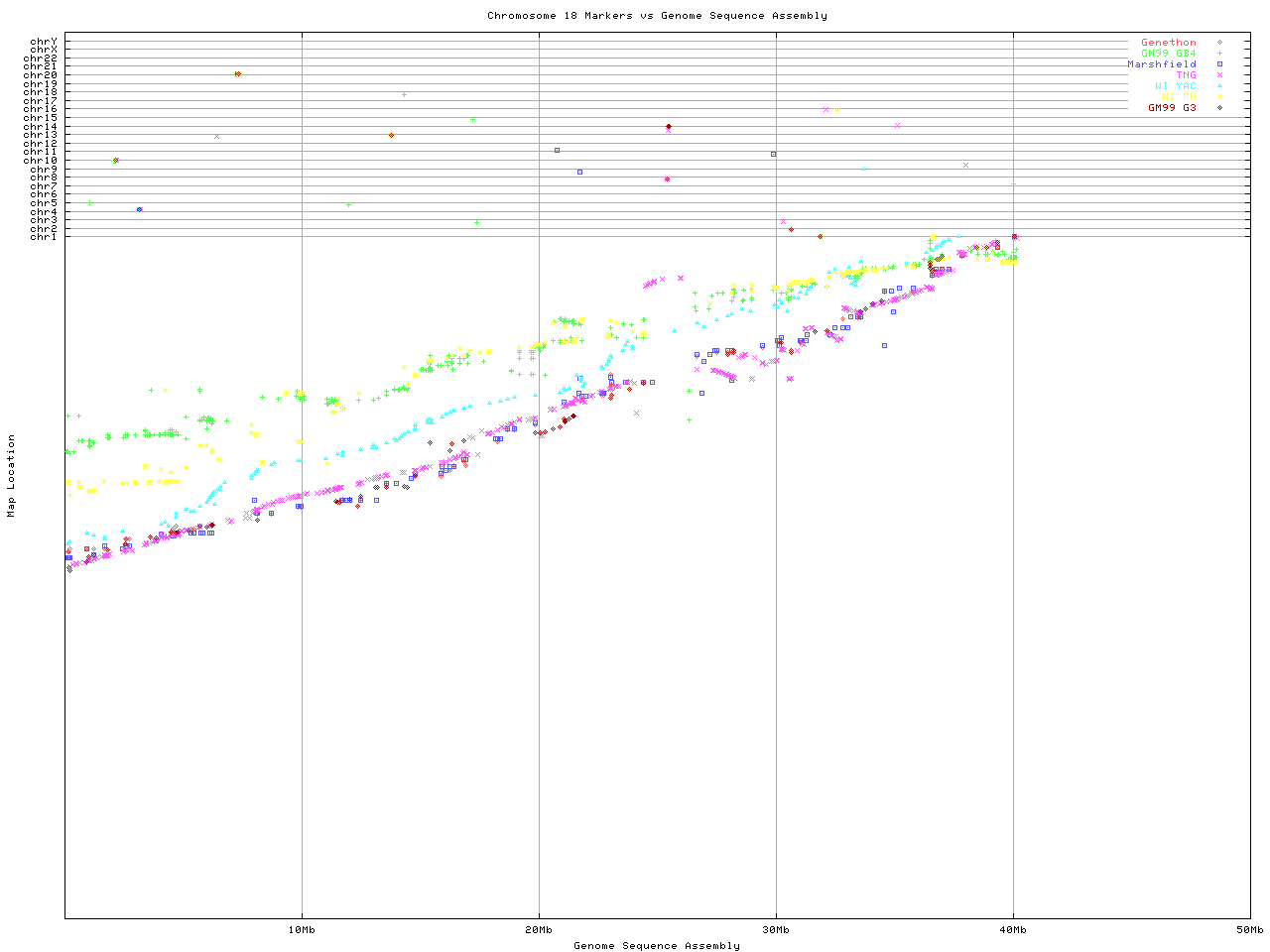The height and width of the screenshot is (952, 1270).
Task: Click the chr10 label on y-axis
Action: (41, 161)
